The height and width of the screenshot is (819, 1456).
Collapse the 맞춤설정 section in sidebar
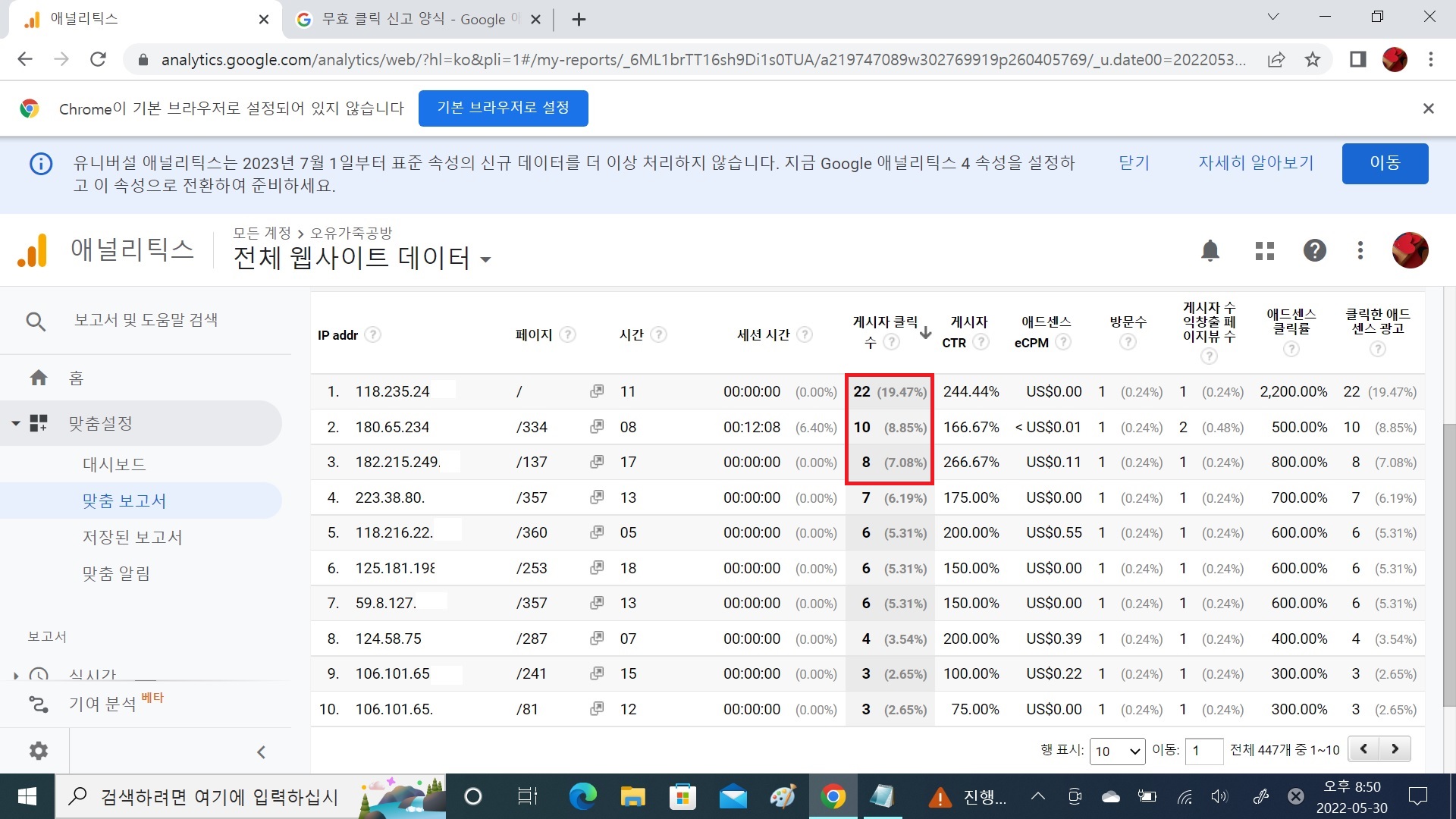(x=16, y=423)
